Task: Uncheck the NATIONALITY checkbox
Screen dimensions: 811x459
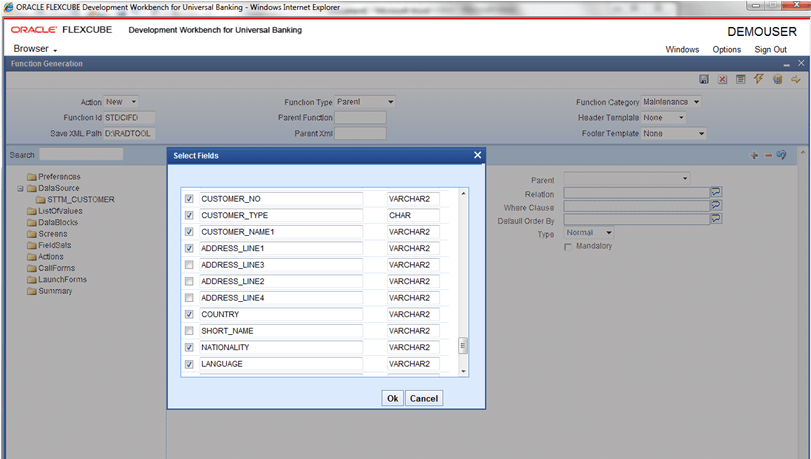Action: 189,347
